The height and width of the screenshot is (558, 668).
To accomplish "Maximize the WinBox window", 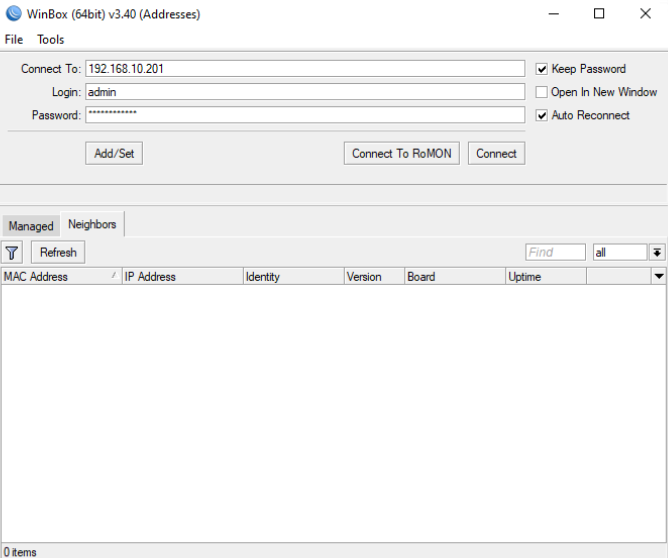I will pyautogui.click(x=599, y=14).
